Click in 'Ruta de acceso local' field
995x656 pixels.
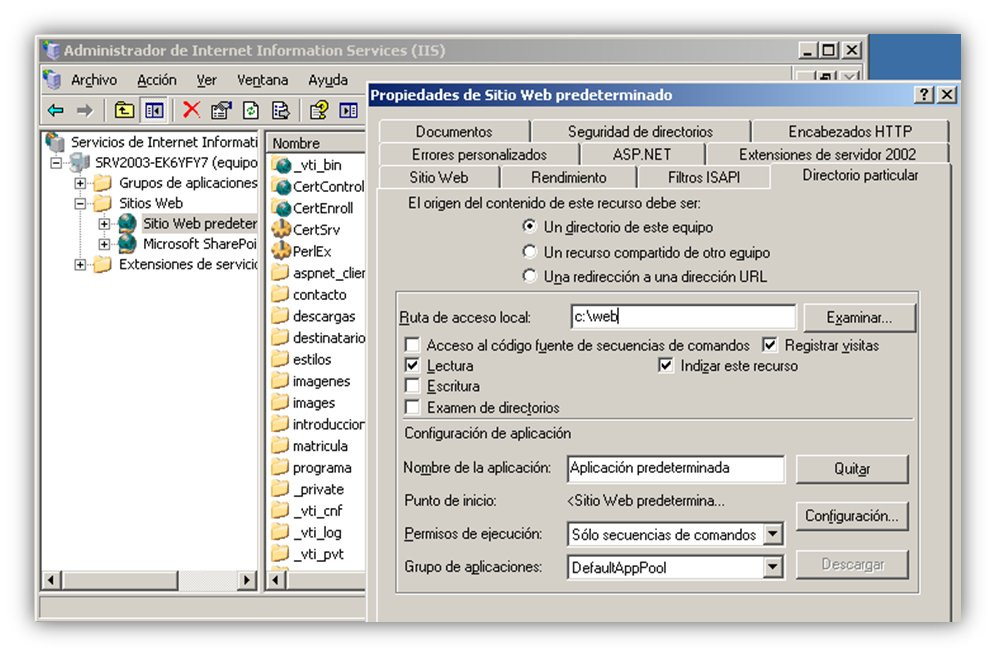[683, 316]
